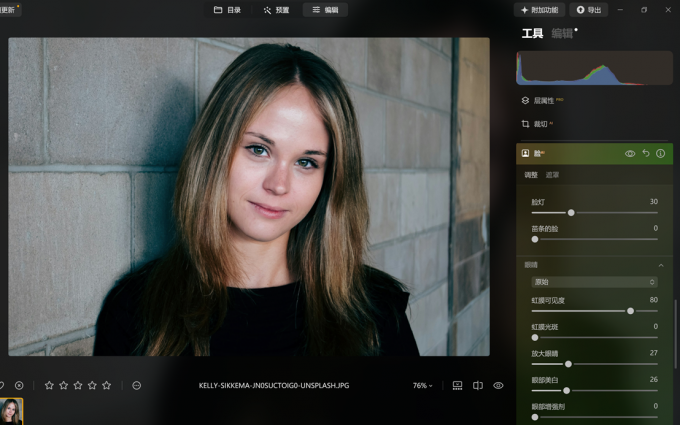Click the 眼部美白 value 26

(654, 379)
